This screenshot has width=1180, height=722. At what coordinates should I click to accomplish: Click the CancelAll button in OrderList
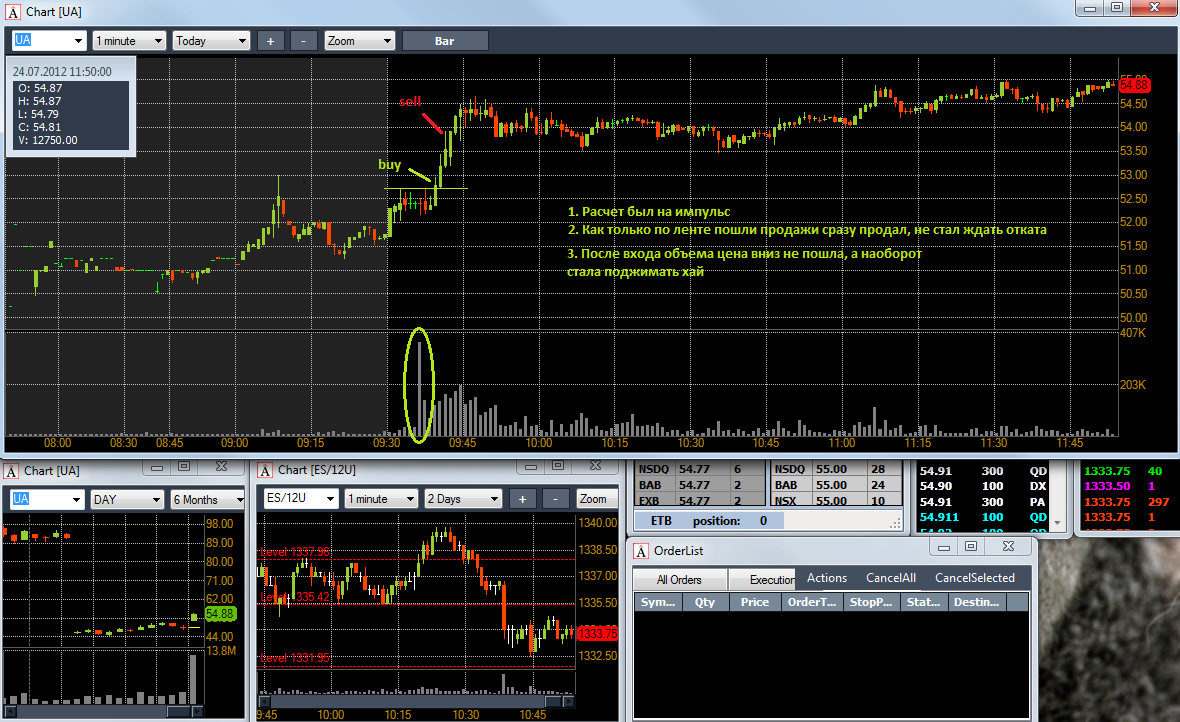tap(891, 577)
